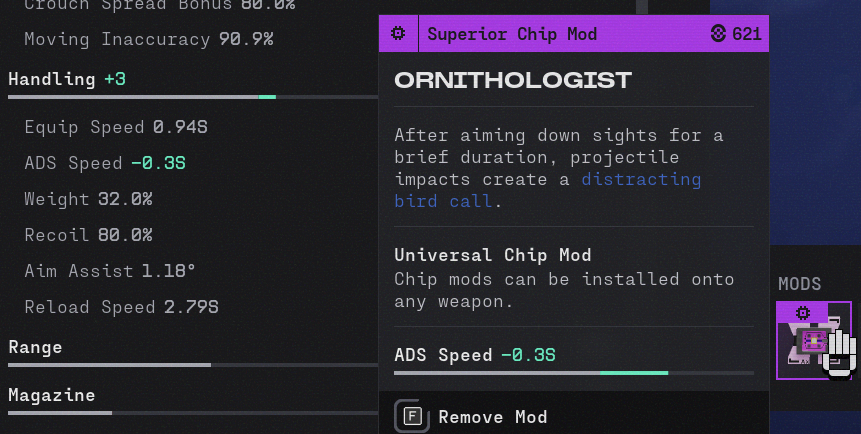Click the stats panel scrollbar at top
The image size is (861, 434).
click(642, 7)
